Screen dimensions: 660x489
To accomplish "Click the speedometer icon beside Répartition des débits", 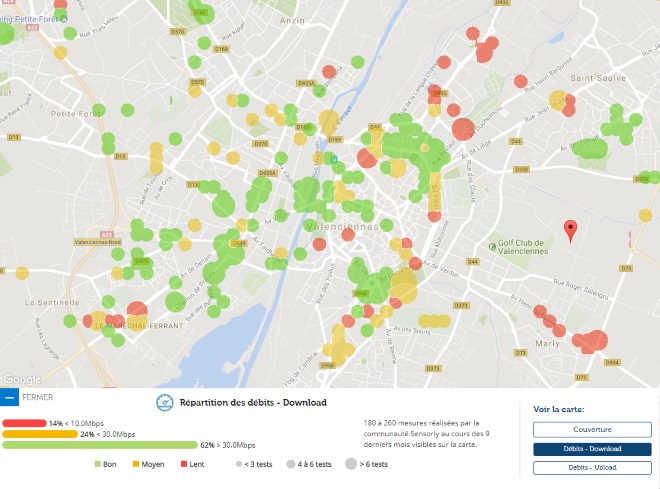I will tap(165, 403).
